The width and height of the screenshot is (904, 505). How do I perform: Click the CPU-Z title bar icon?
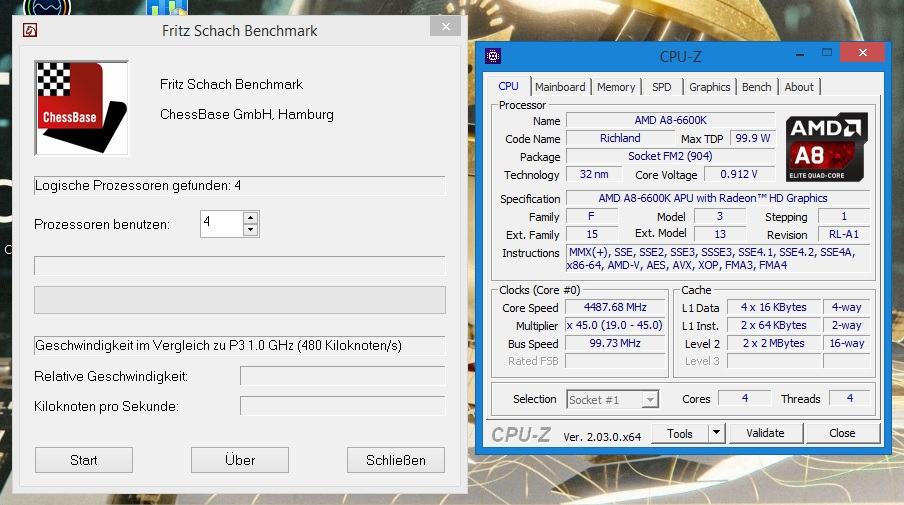click(x=493, y=56)
